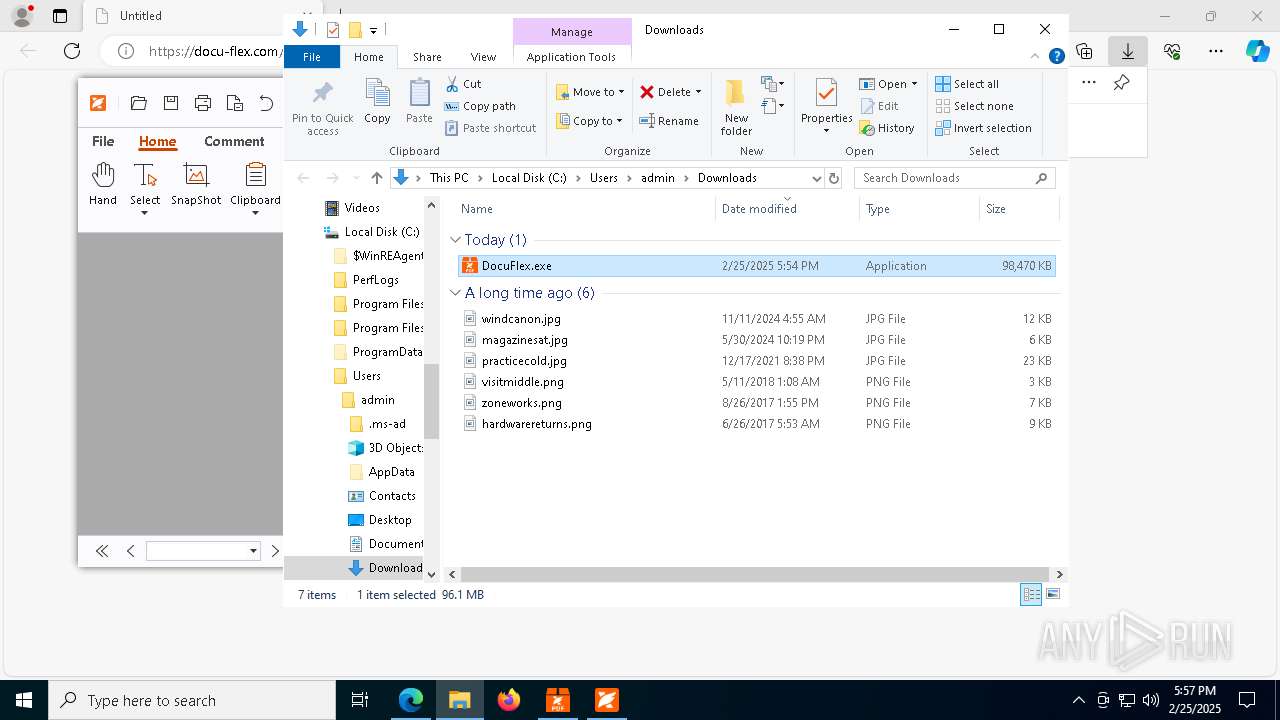1280x720 pixels.
Task: Click Select none in ribbon
Action: tap(974, 106)
